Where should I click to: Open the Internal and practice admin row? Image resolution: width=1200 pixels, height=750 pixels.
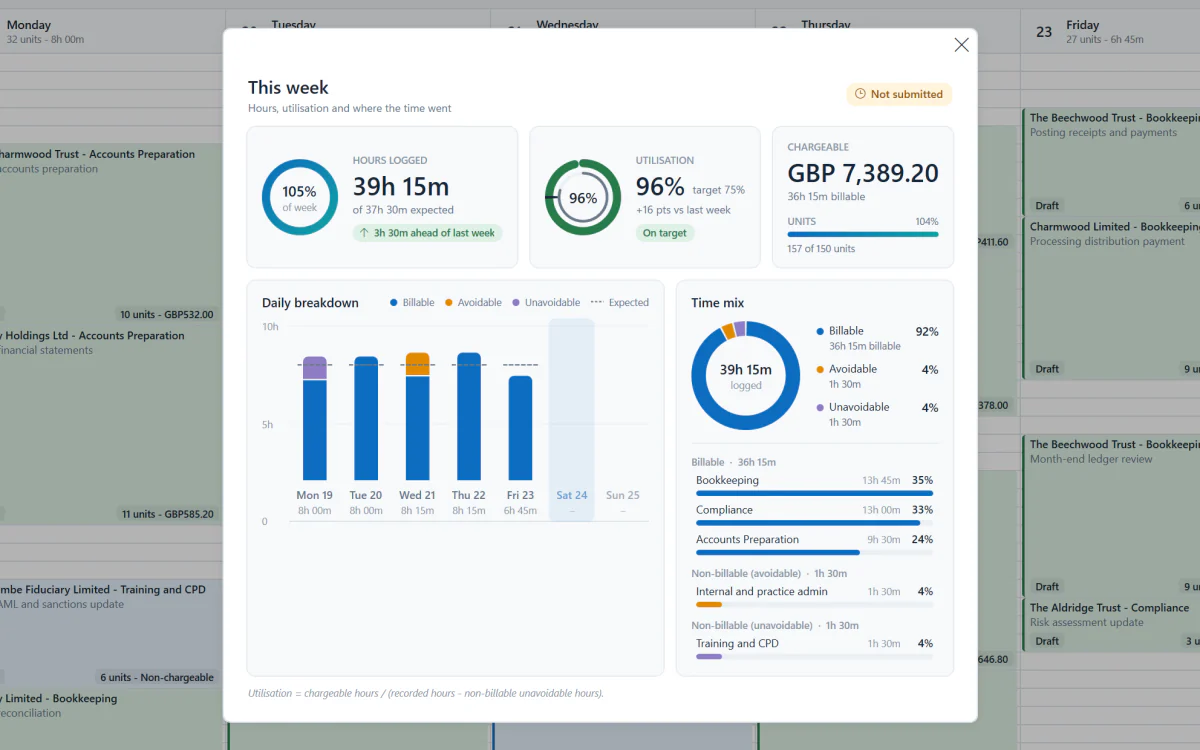pyautogui.click(x=815, y=596)
